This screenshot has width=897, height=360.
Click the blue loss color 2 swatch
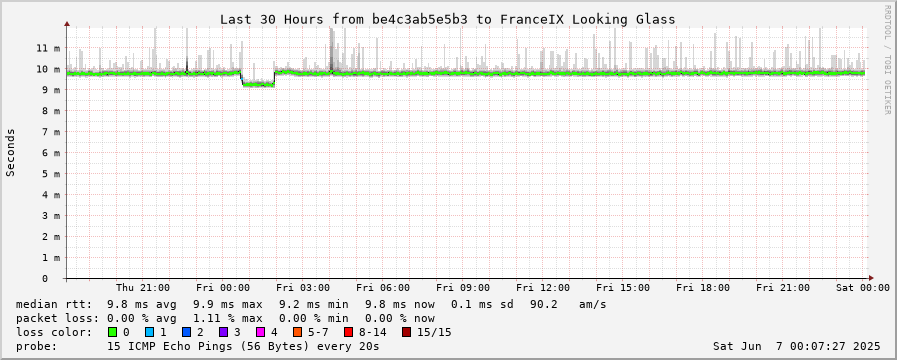tap(186, 332)
